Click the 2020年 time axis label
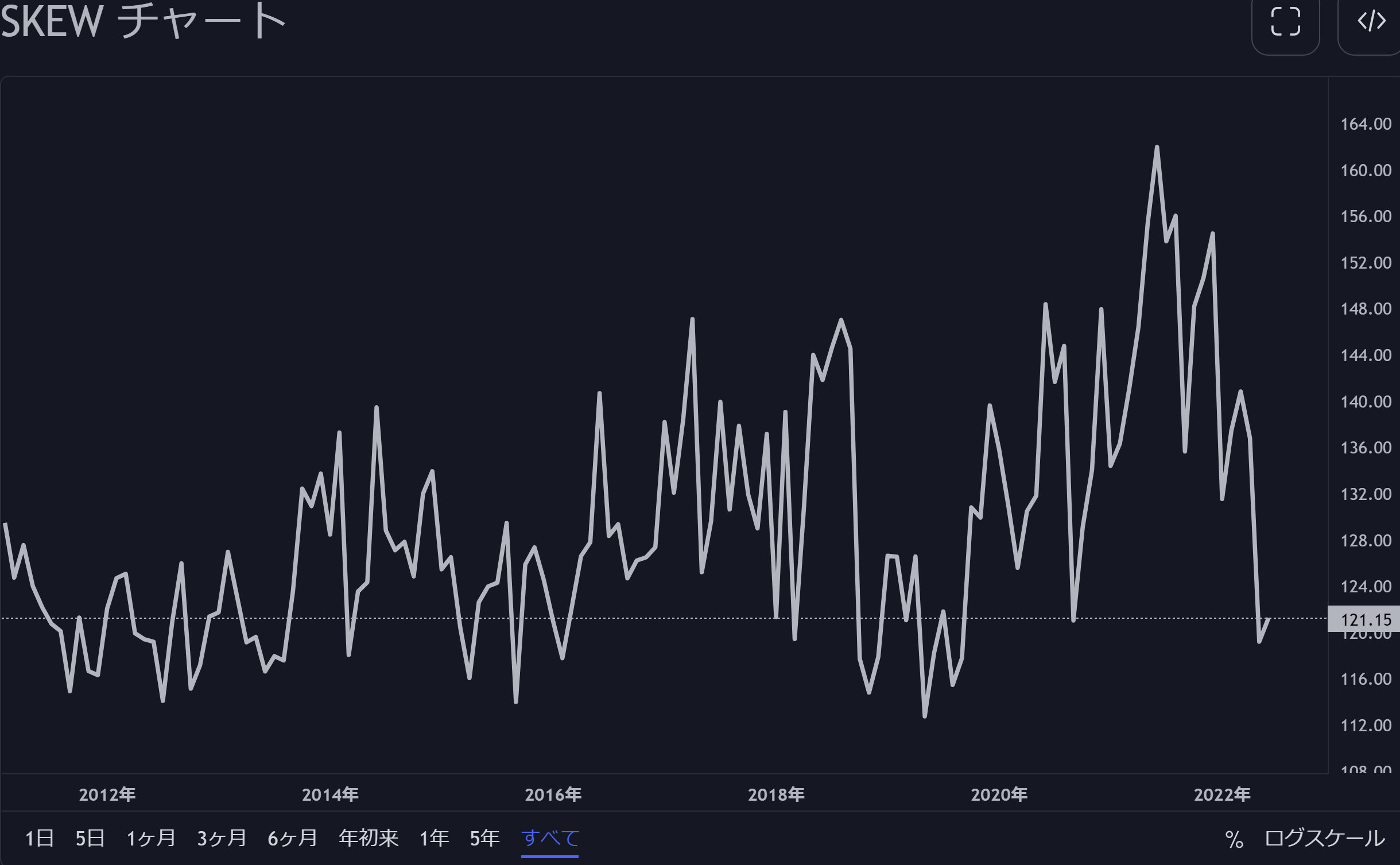 point(999,794)
